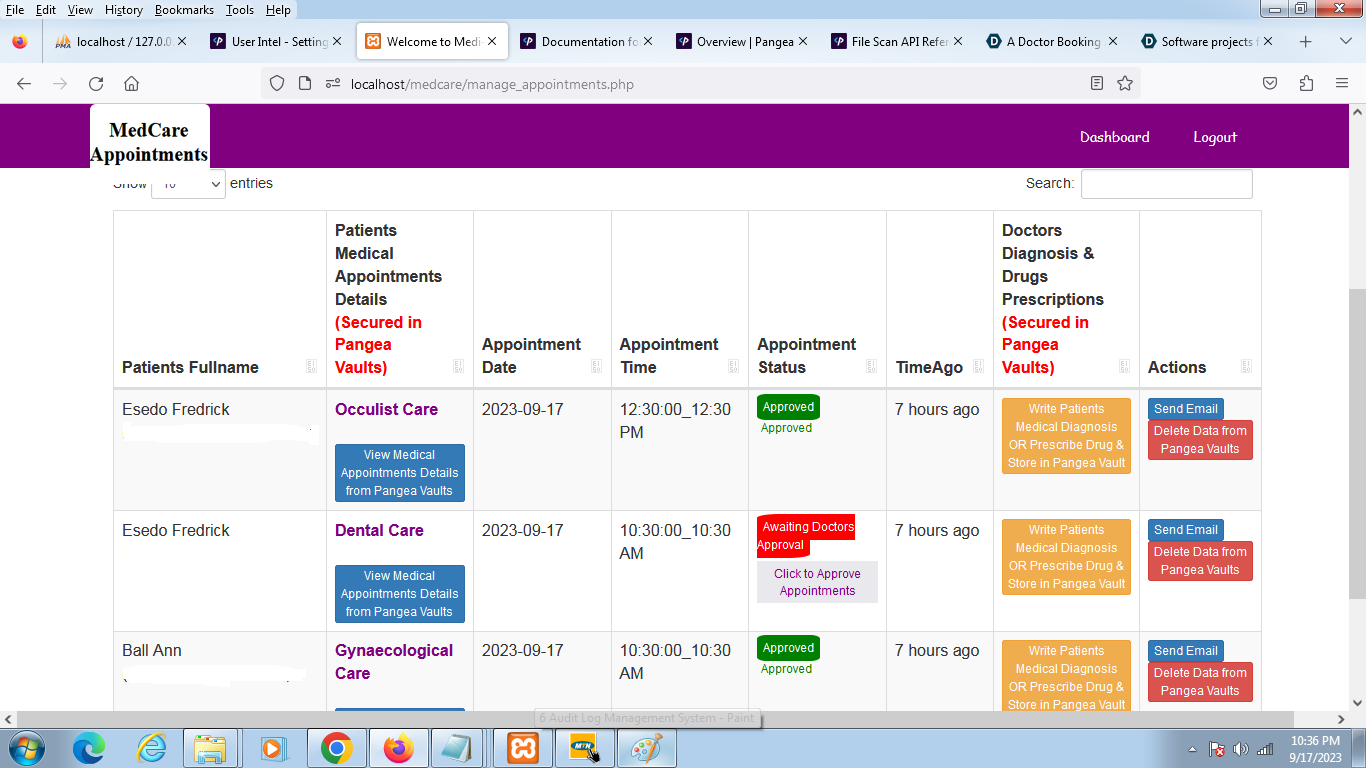1366x768 pixels.
Task: Click Send Email for Esedo Fredrick
Action: 1185,408
